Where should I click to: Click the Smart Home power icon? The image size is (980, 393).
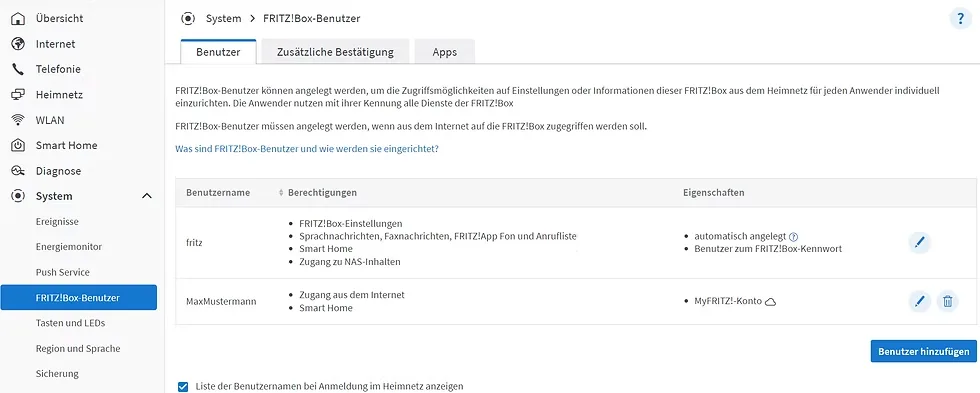18,146
